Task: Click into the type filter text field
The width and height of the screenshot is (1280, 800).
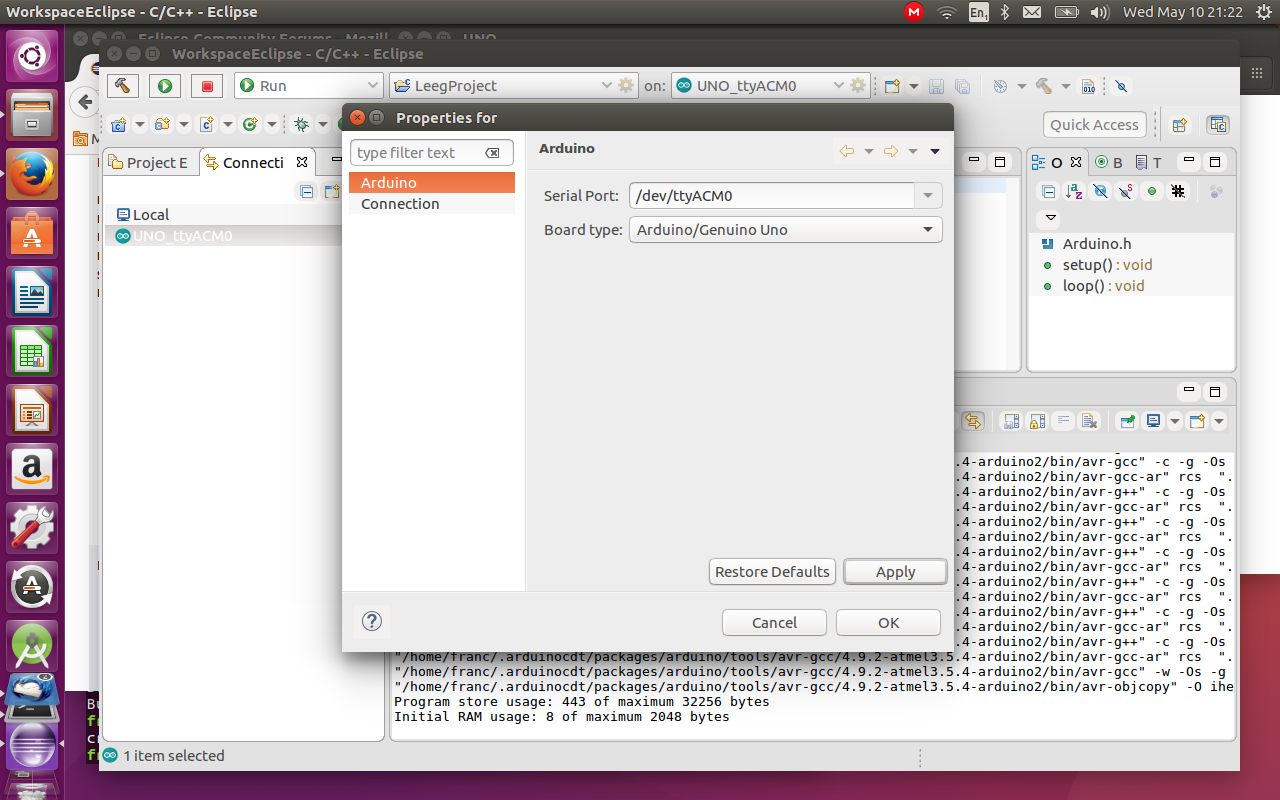Action: tap(418, 153)
